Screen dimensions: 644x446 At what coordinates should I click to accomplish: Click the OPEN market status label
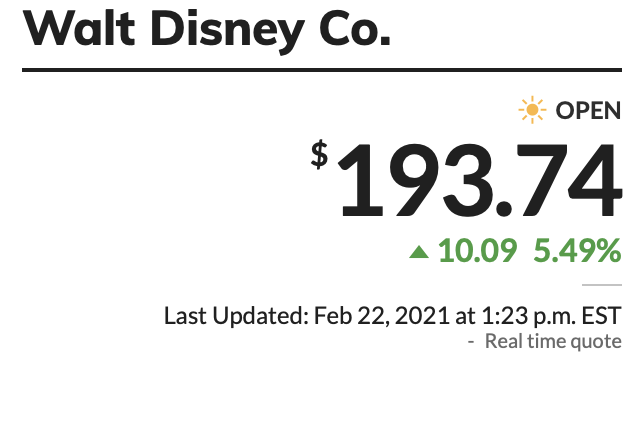[x=588, y=110]
